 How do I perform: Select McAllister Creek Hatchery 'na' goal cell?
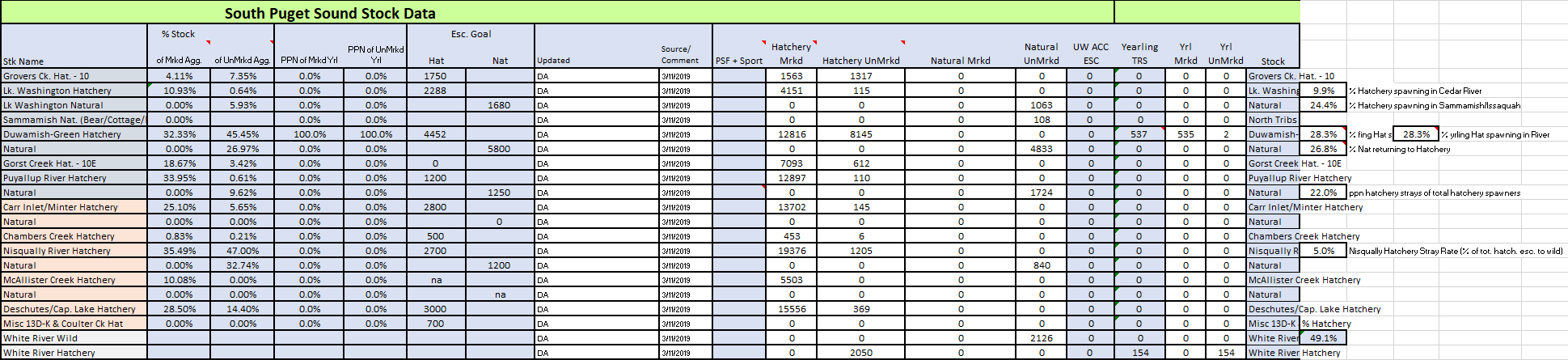point(436,280)
